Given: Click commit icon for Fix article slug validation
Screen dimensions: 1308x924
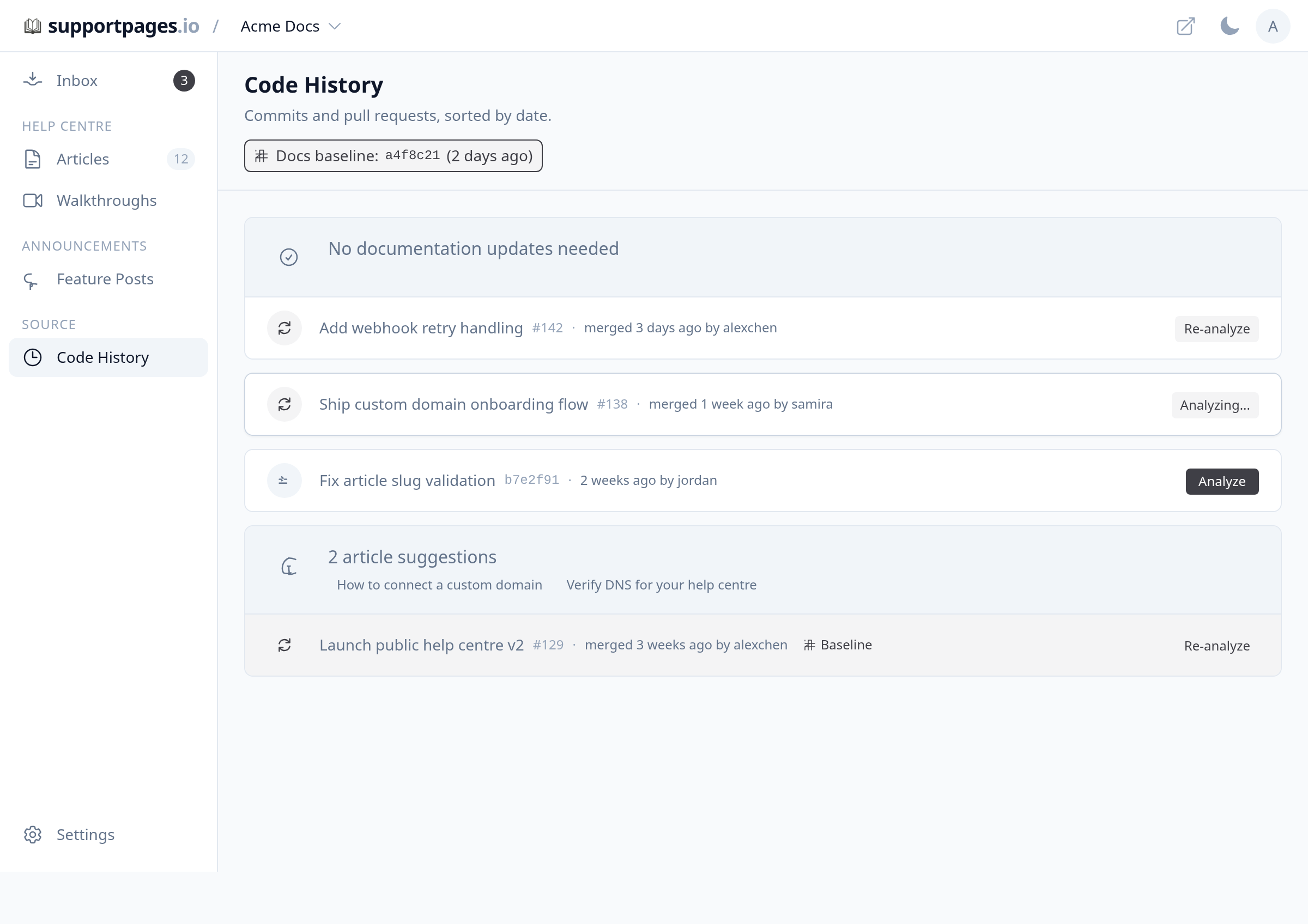Looking at the screenshot, I should pyautogui.click(x=284, y=481).
